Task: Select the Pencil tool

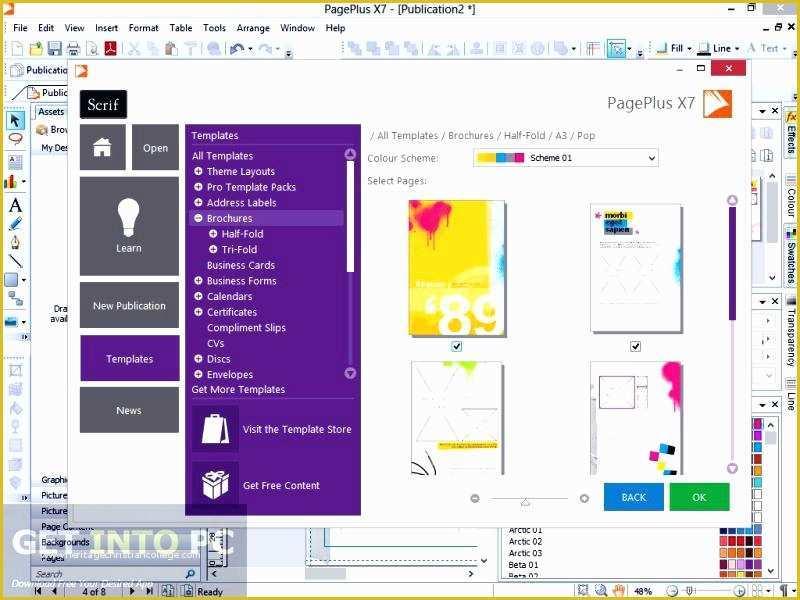Action: [x=15, y=223]
